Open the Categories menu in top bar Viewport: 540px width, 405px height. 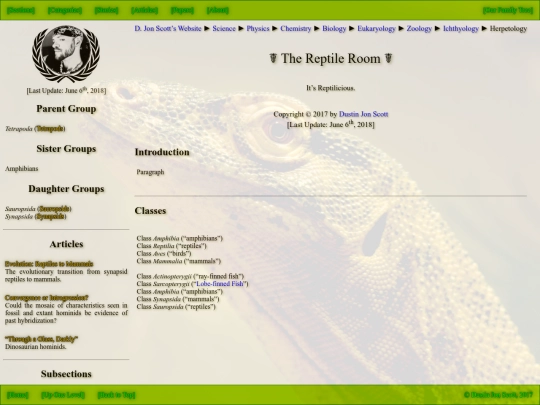tap(65, 10)
